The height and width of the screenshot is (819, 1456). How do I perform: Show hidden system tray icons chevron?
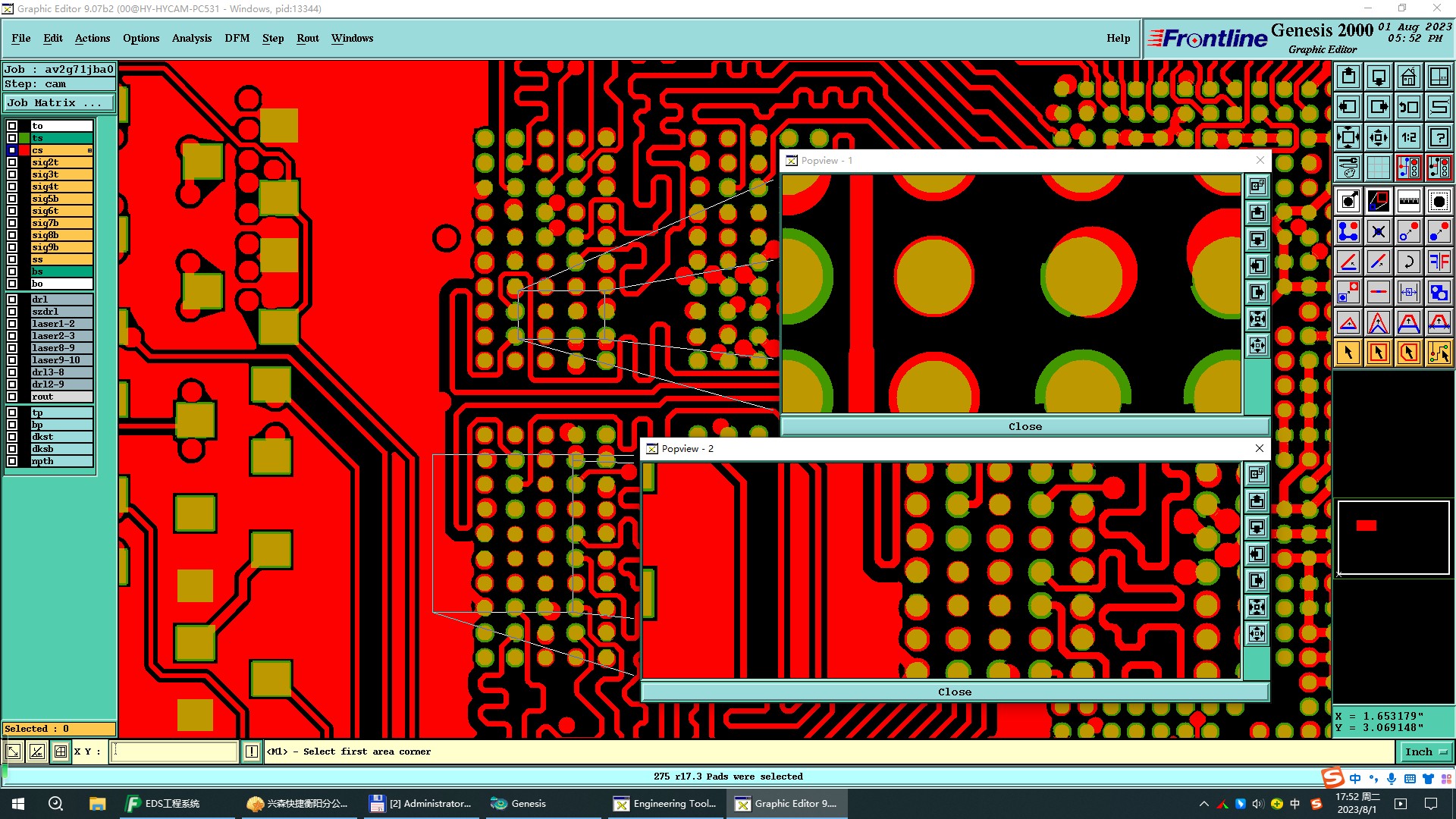click(x=1203, y=804)
